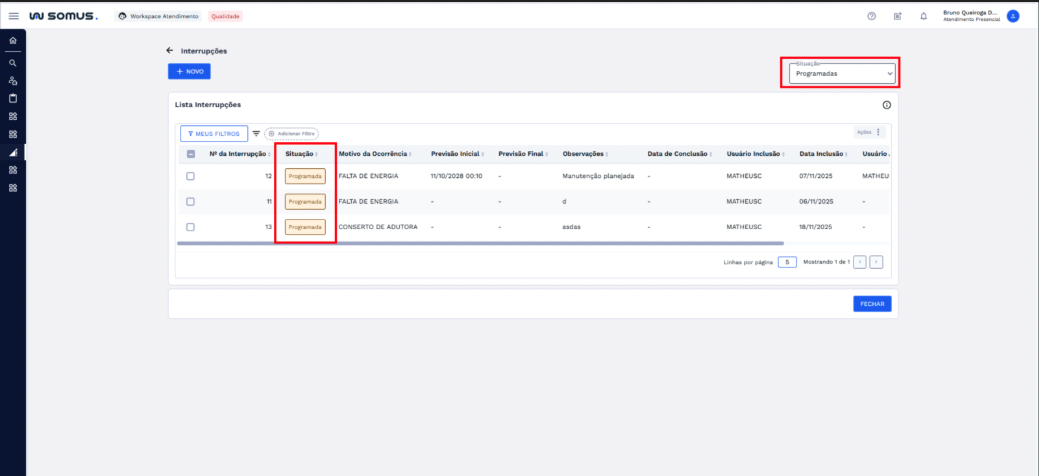Screen dimensions: 1039x476
Task: Open the user avatar icon
Action: pos(1013,16)
